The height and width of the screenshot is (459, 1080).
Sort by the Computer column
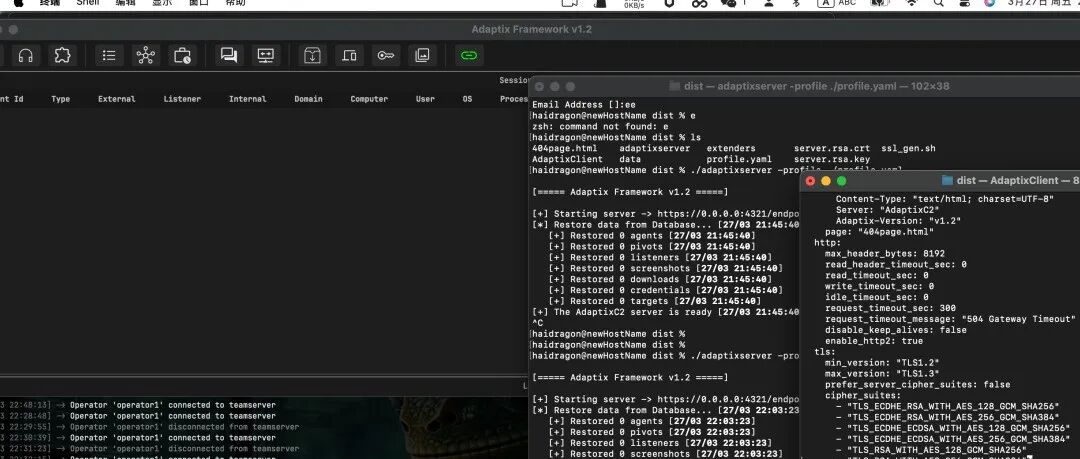click(369, 99)
